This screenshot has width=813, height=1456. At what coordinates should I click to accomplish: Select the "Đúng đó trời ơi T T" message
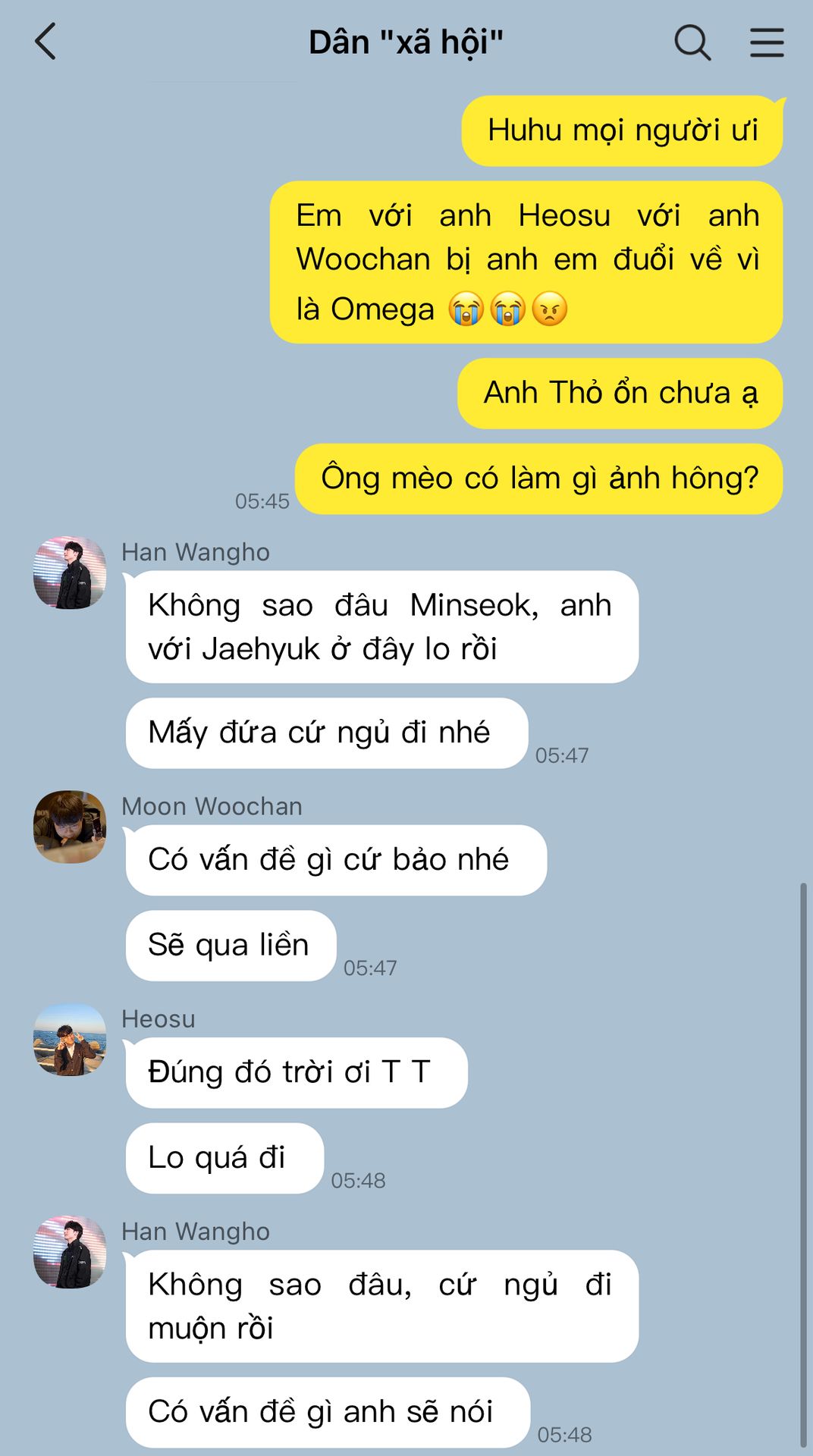pyautogui.click(x=297, y=1072)
